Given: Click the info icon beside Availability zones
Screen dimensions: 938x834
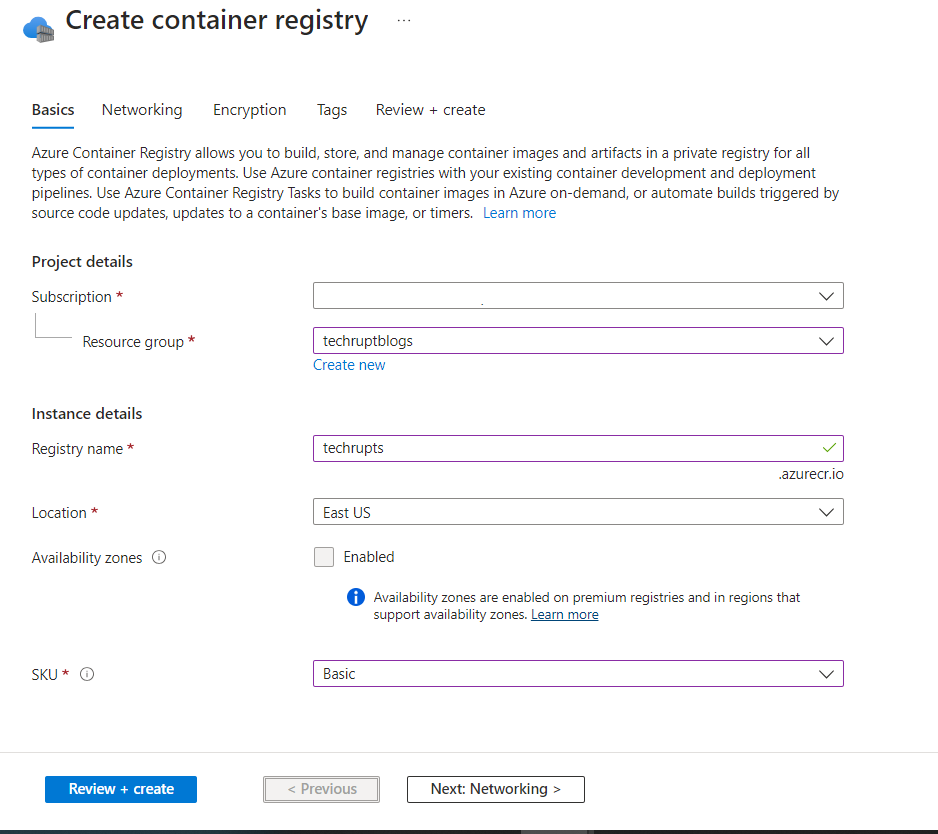Looking at the screenshot, I should click(x=159, y=557).
